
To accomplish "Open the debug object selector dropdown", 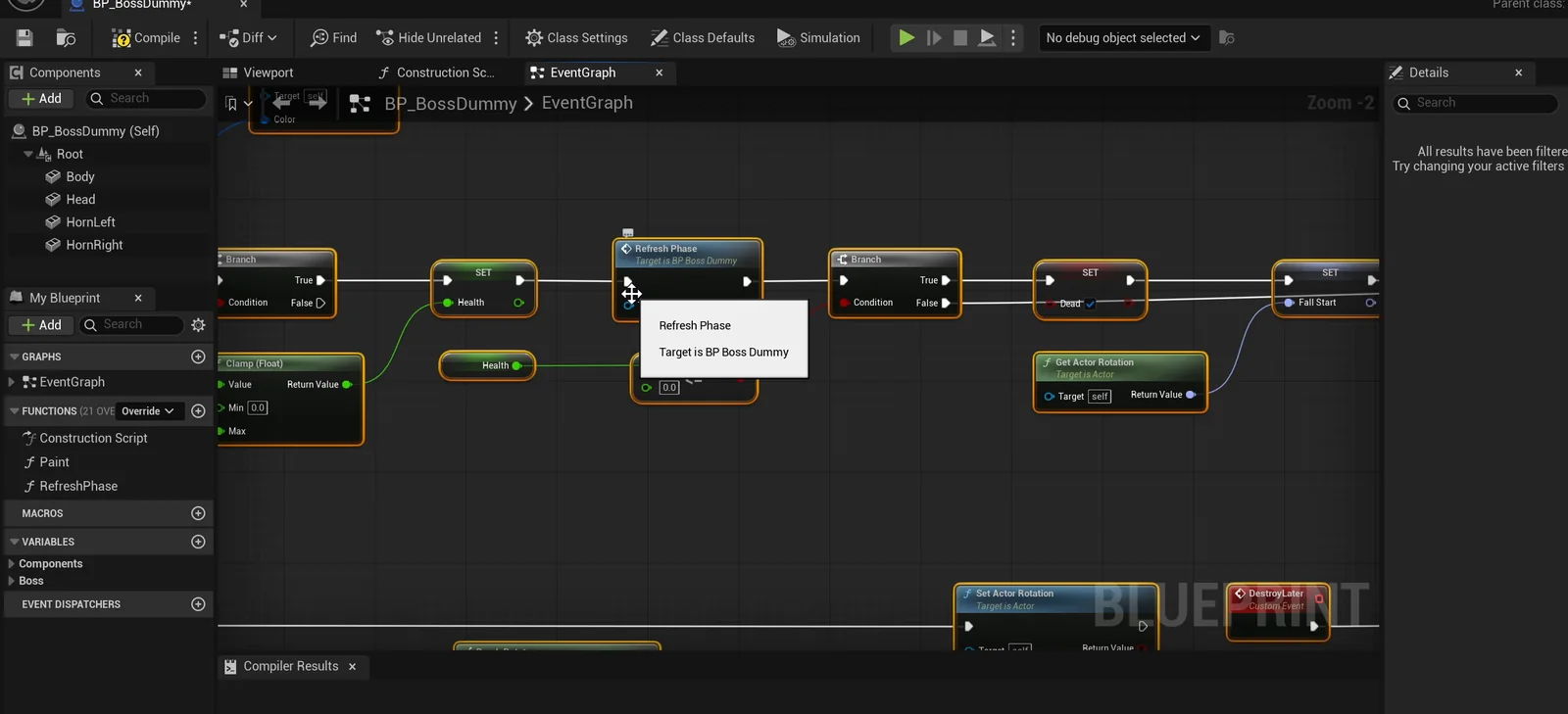I will point(1123,38).
